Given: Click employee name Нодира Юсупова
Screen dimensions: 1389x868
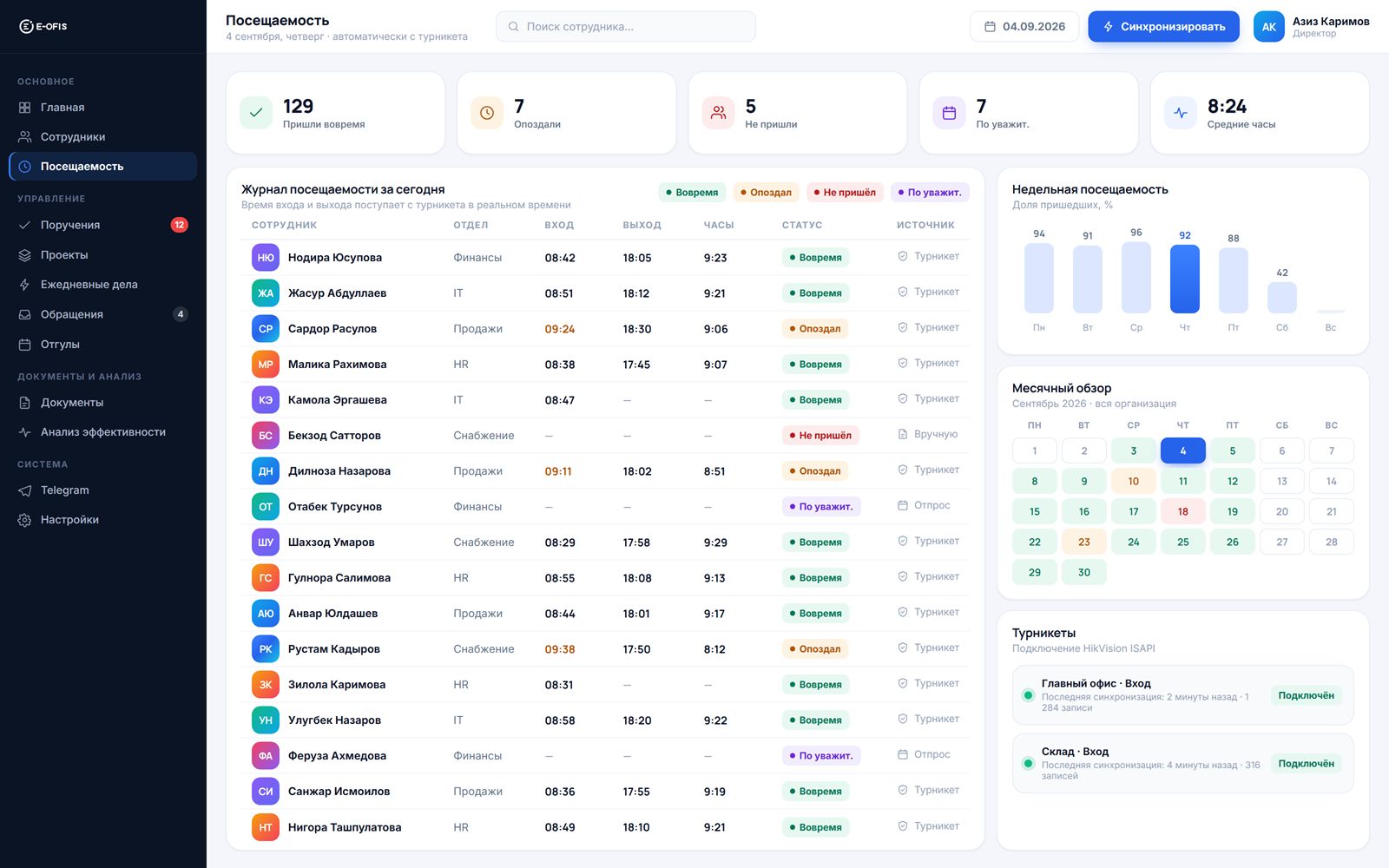Looking at the screenshot, I should point(335,258).
